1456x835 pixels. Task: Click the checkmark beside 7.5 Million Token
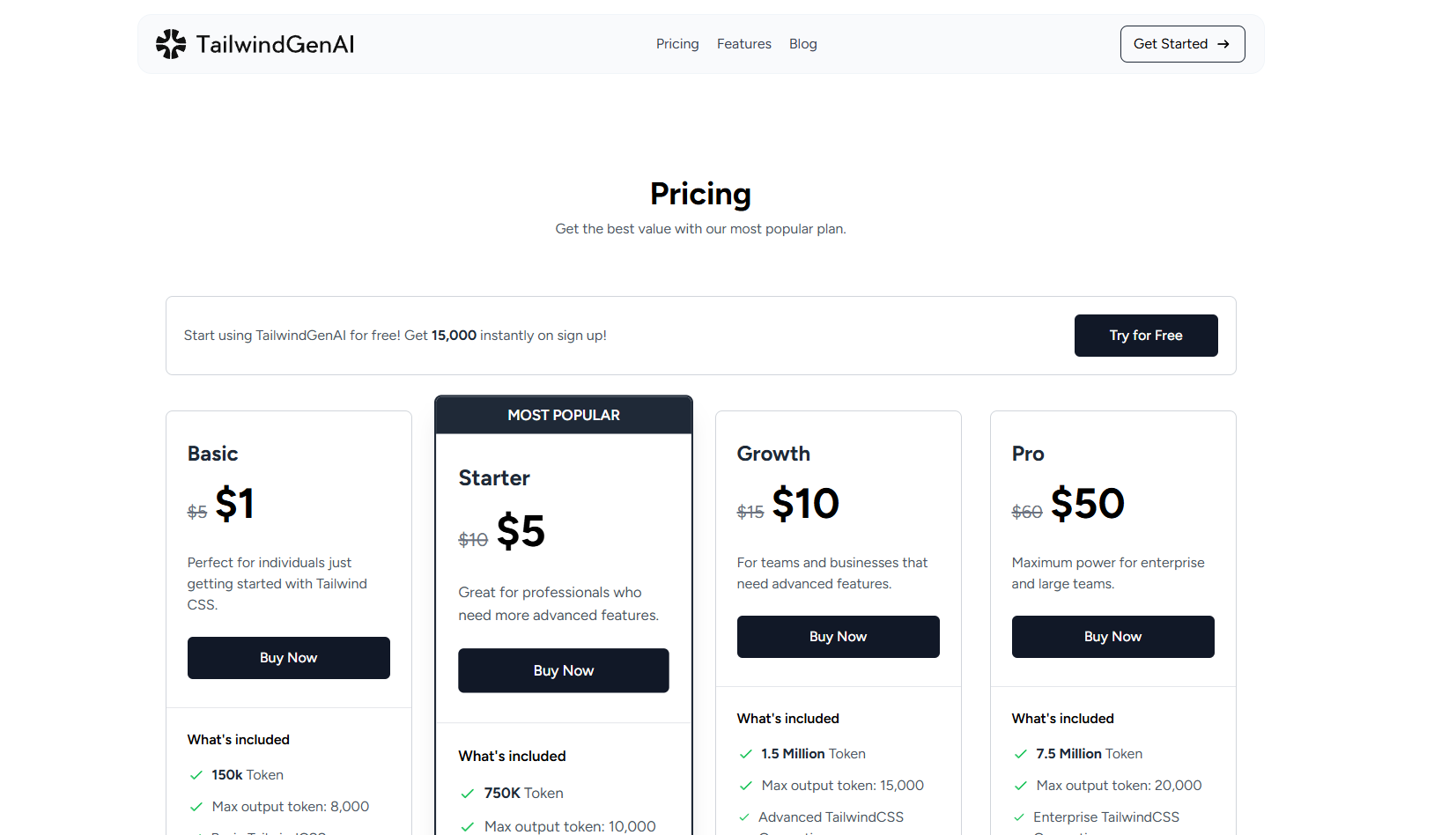tap(1021, 754)
